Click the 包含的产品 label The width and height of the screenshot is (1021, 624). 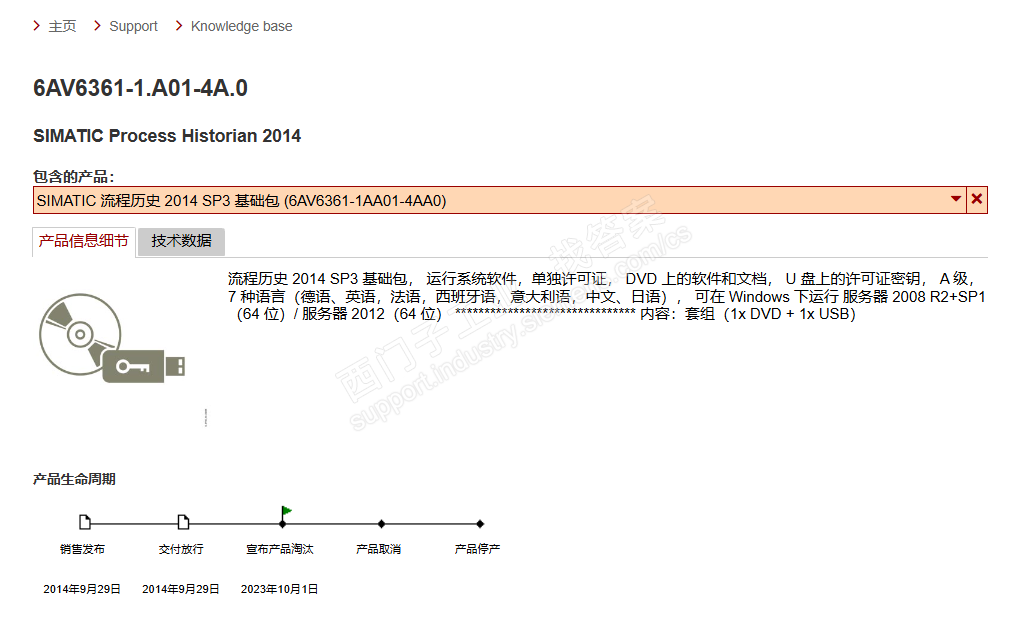74,177
